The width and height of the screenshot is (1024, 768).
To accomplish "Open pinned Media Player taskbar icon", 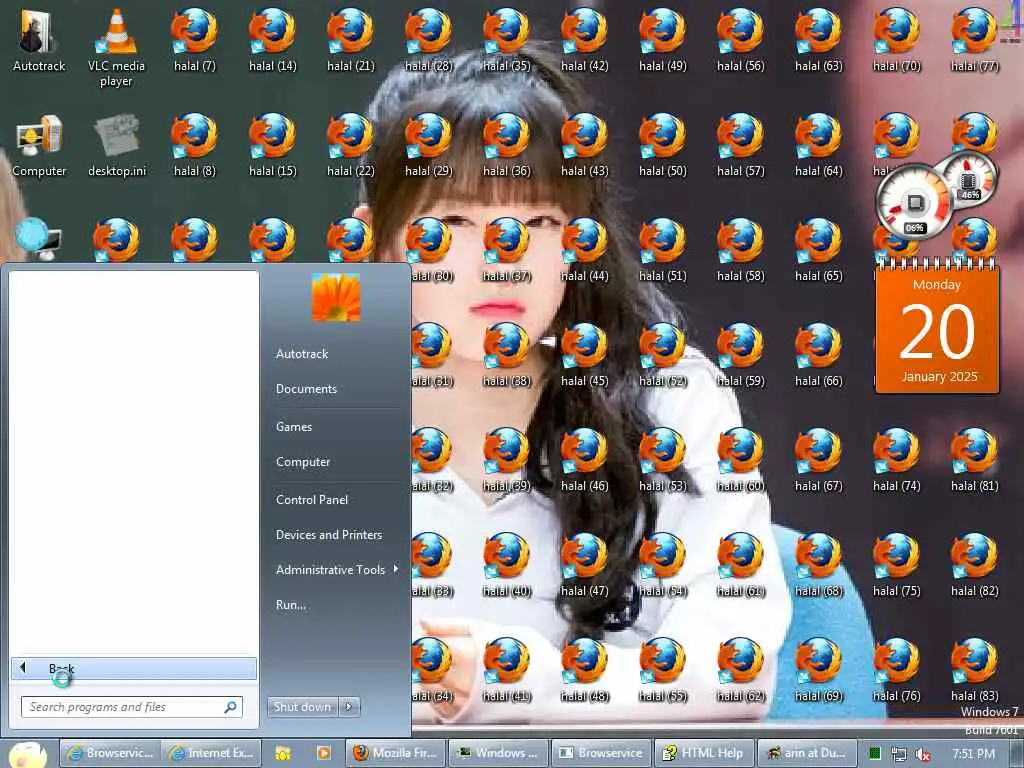I will coord(323,754).
